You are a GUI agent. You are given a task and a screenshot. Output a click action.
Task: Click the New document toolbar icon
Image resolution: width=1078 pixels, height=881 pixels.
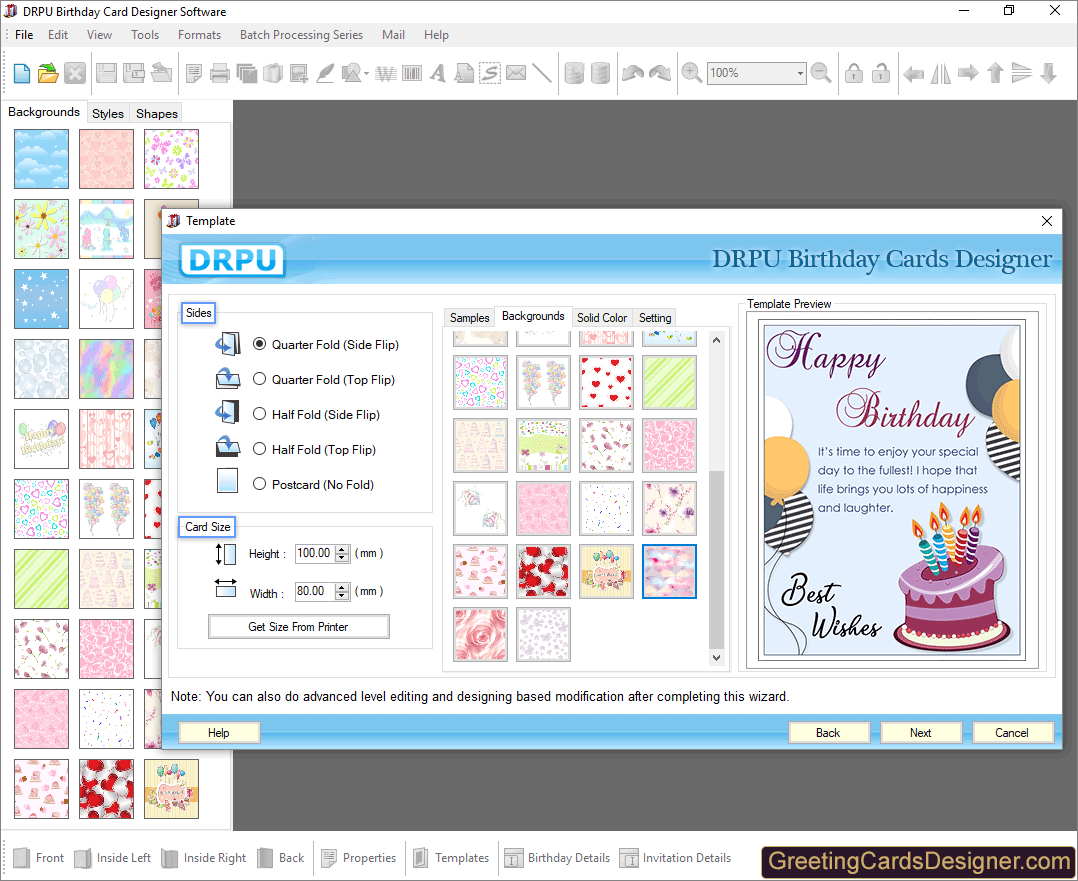click(21, 73)
